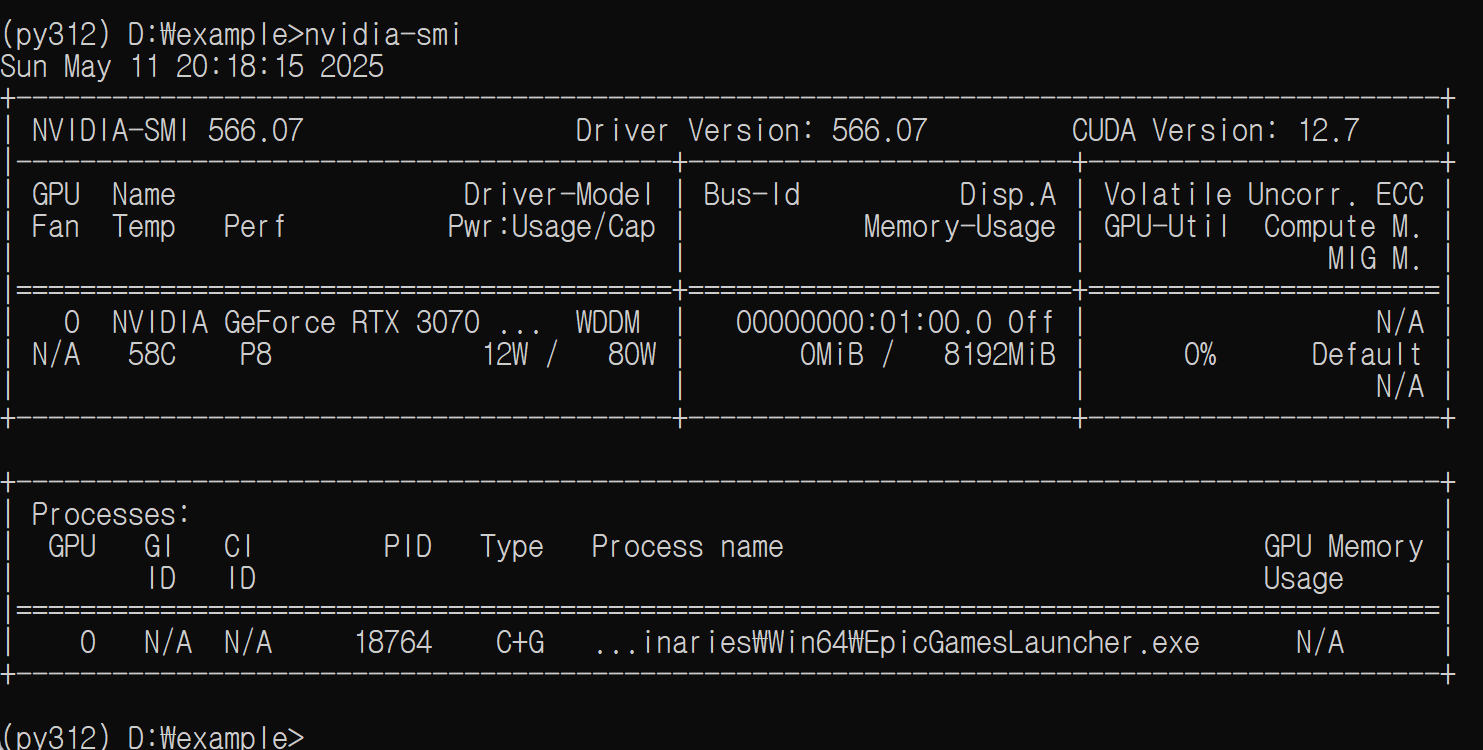Click the 12W power usage value
The image size is (1483, 750).
tap(504, 355)
